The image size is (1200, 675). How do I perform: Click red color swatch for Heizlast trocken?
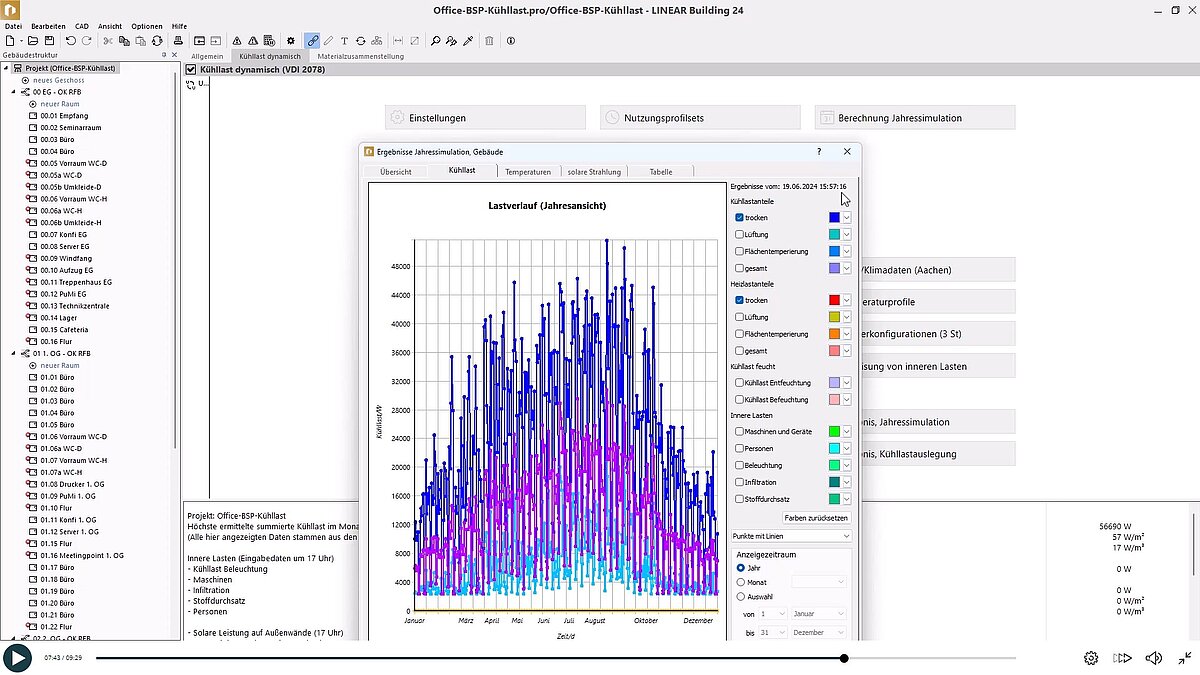834,300
